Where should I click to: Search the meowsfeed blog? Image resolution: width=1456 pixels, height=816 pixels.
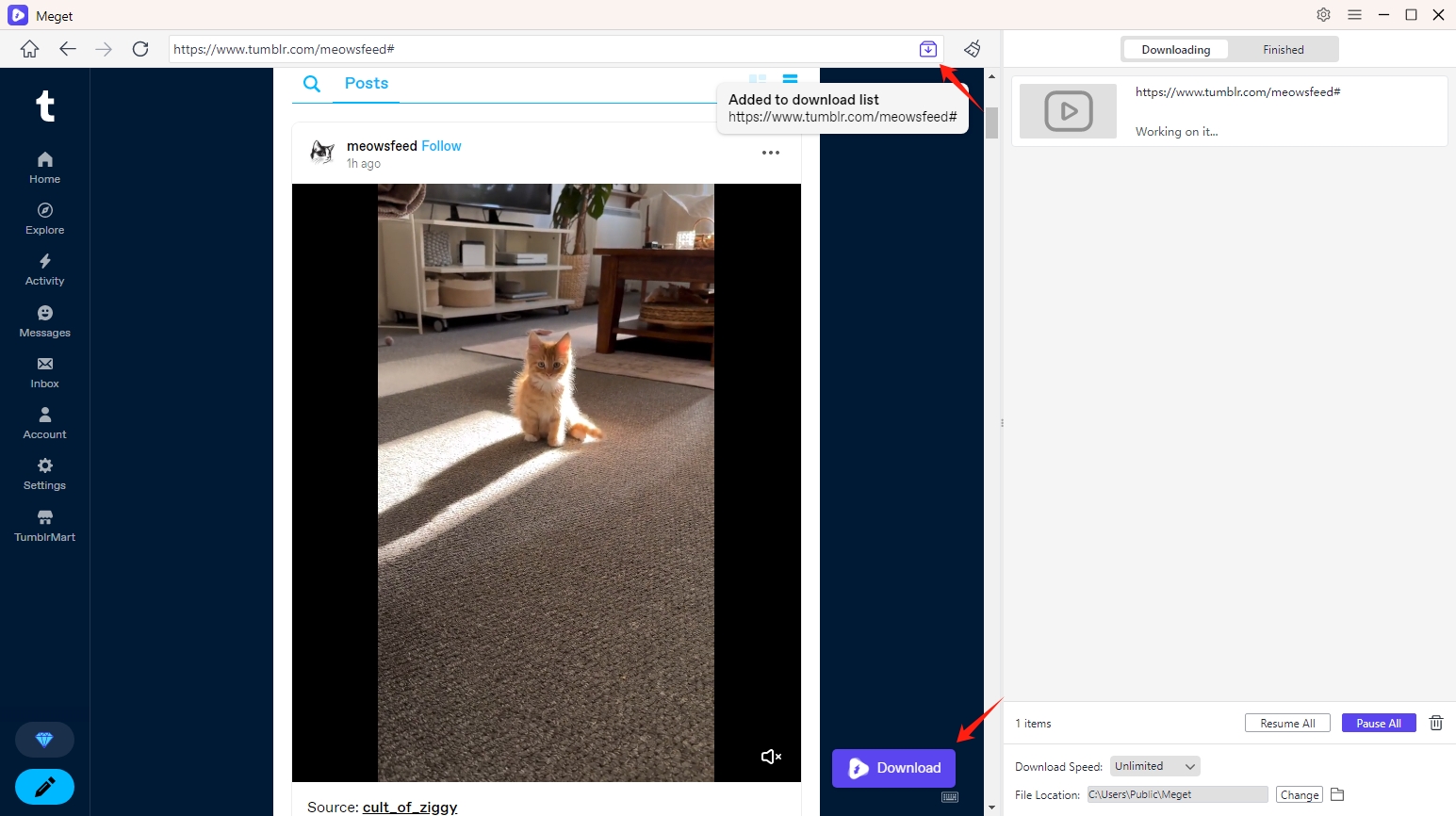[312, 84]
